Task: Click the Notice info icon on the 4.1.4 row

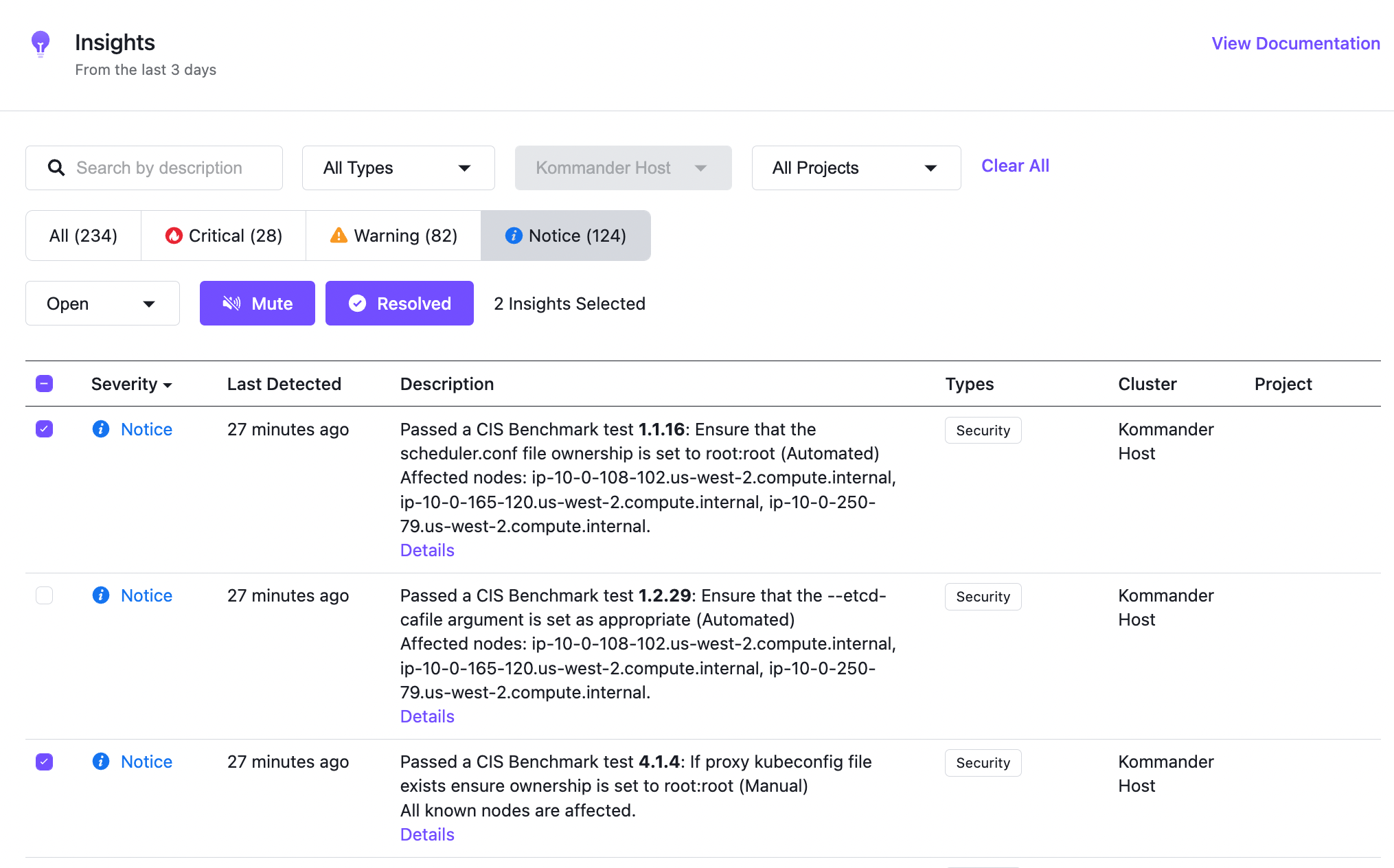Action: click(101, 762)
